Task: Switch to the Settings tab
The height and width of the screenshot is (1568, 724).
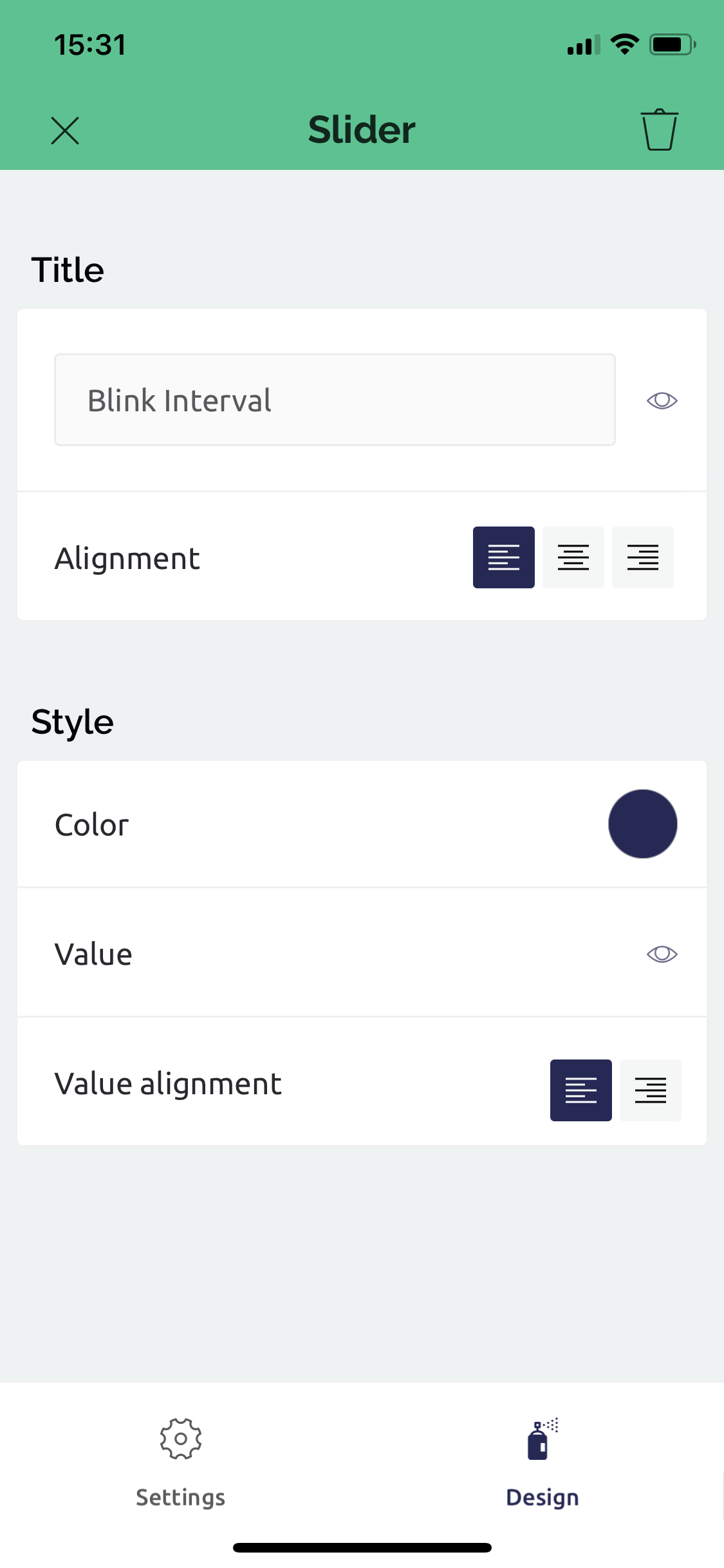Action: pos(181,1497)
